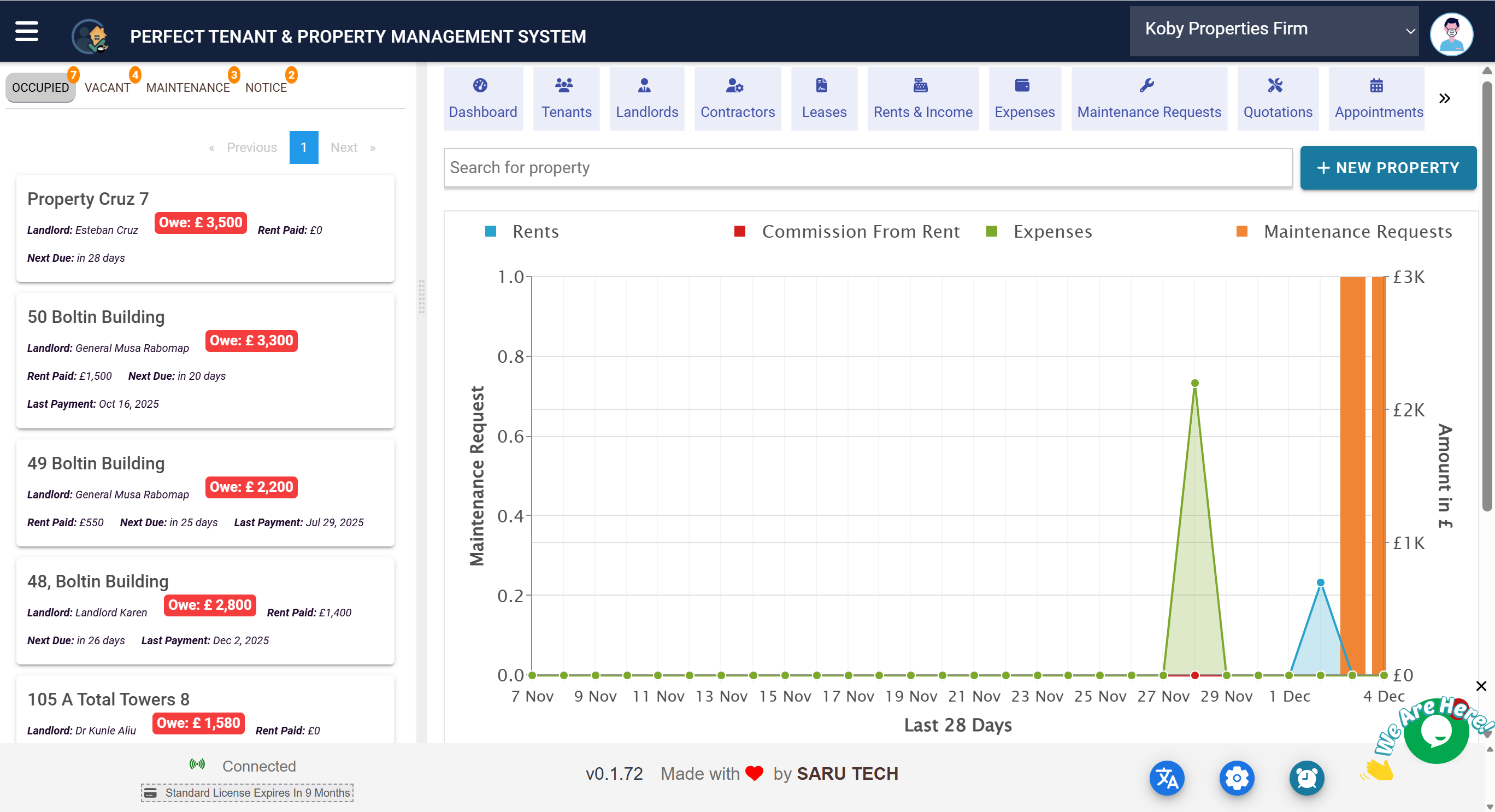
Task: Go to the Next page of properties
Action: click(344, 148)
